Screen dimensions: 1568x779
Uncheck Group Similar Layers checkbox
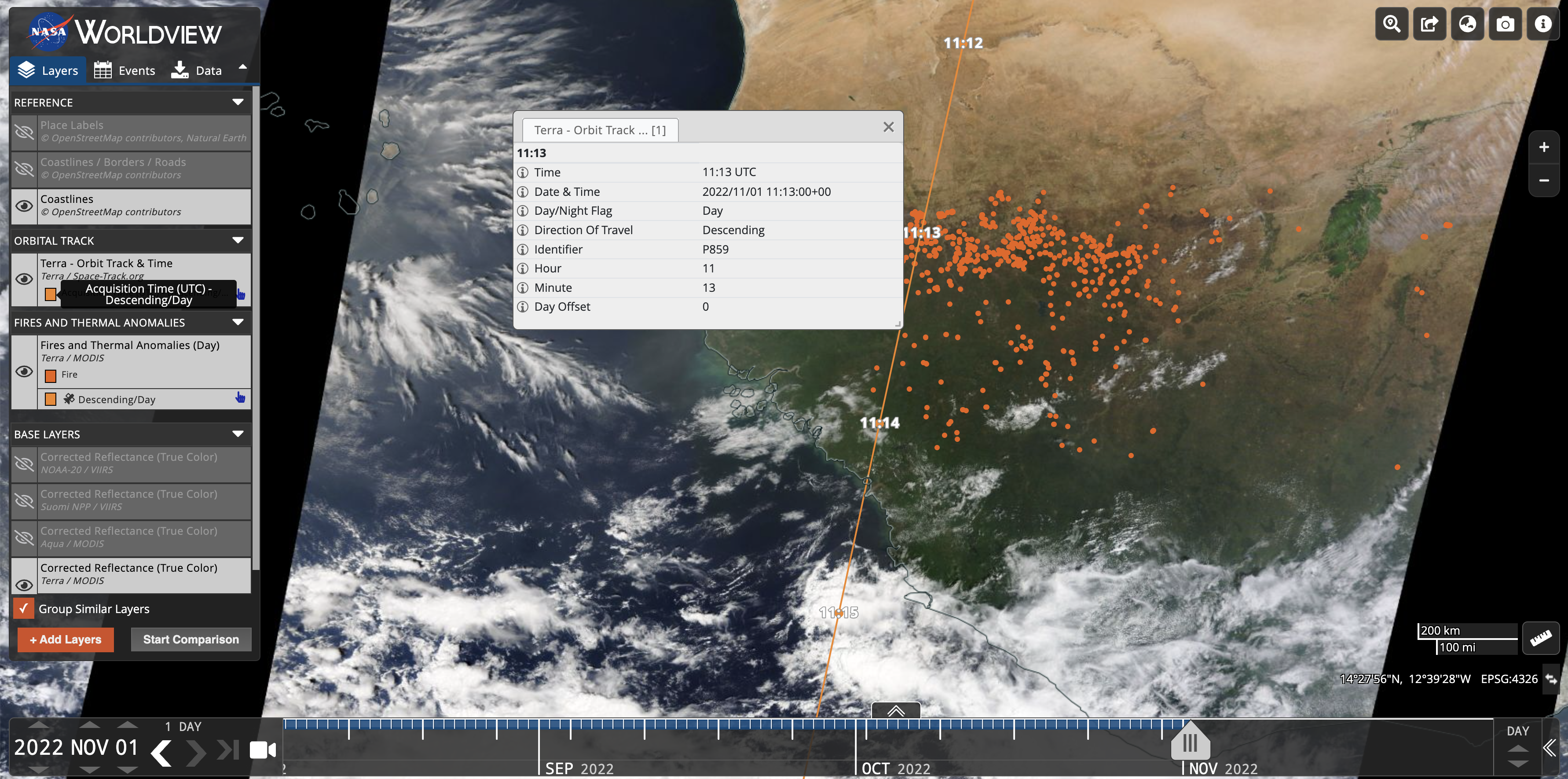click(24, 608)
